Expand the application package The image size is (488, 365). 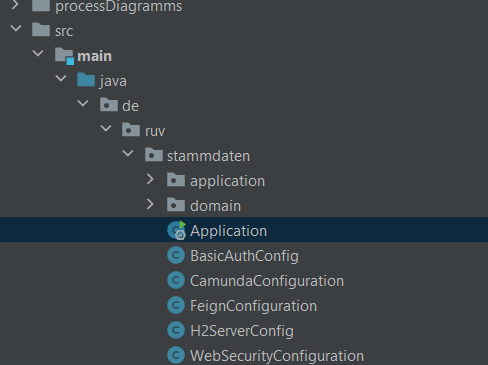point(150,179)
